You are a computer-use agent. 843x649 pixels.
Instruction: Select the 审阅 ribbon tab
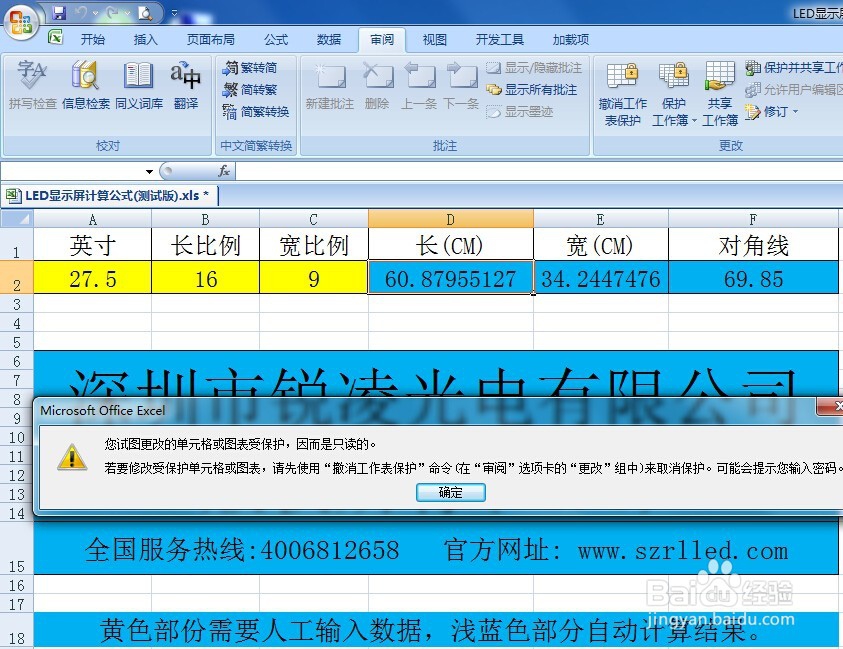coord(382,39)
